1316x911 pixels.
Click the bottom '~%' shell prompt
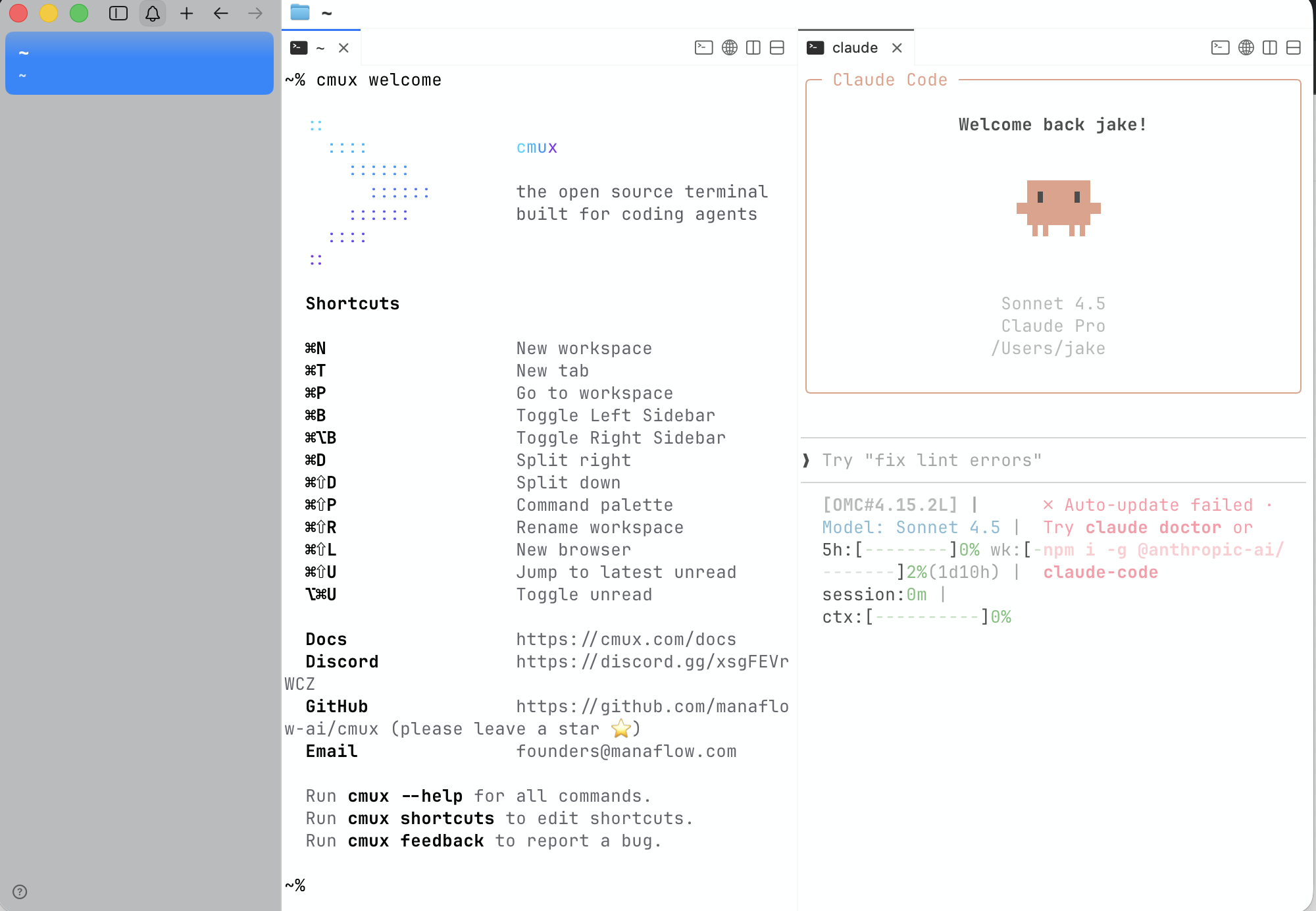click(295, 885)
